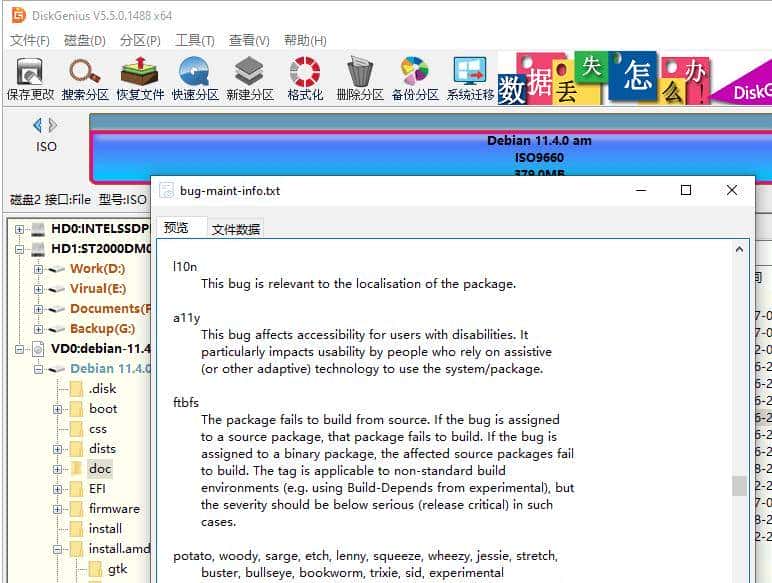
Task: Click the css folder icon
Action: pos(76,429)
